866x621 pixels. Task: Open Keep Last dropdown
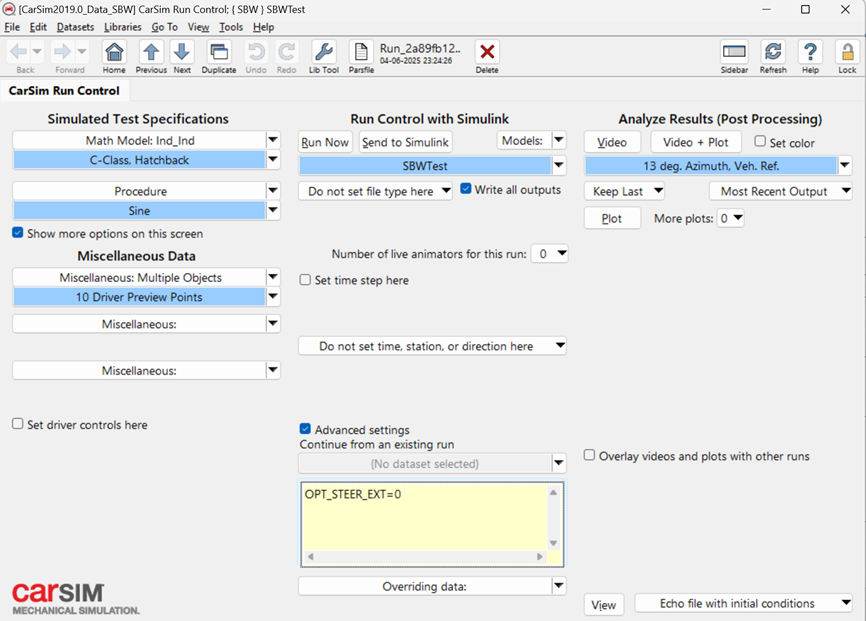pyautogui.click(x=625, y=191)
